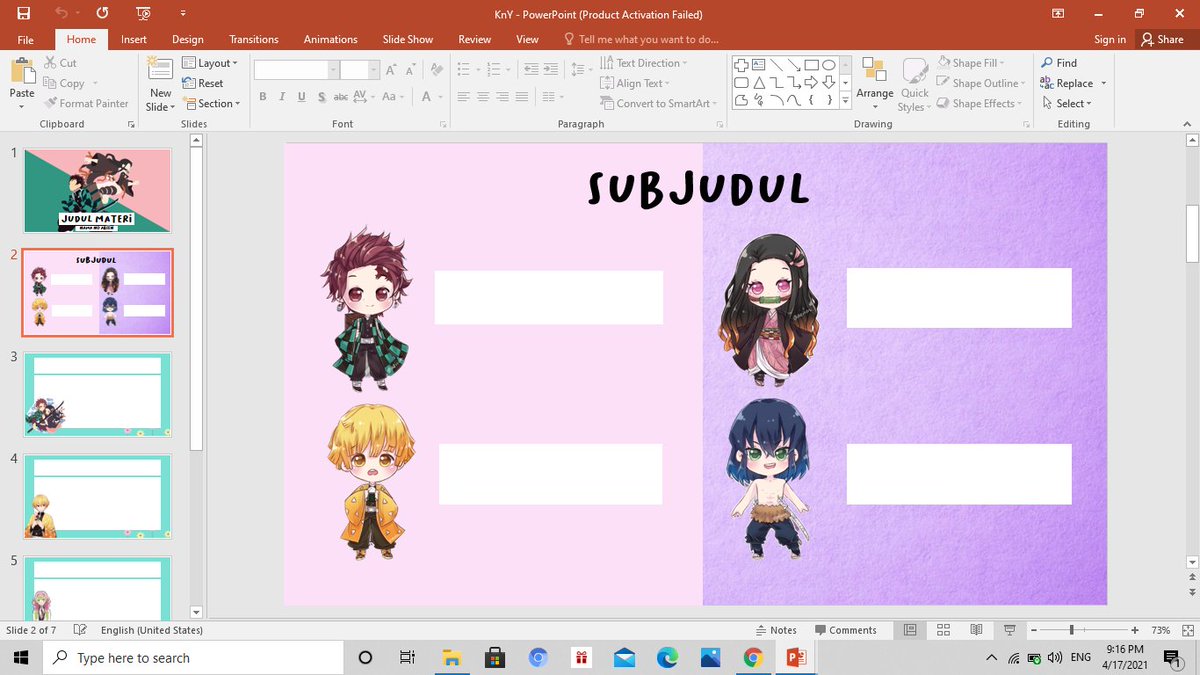Image resolution: width=1200 pixels, height=675 pixels.
Task: Click the Notes button in status bar
Action: (776, 630)
